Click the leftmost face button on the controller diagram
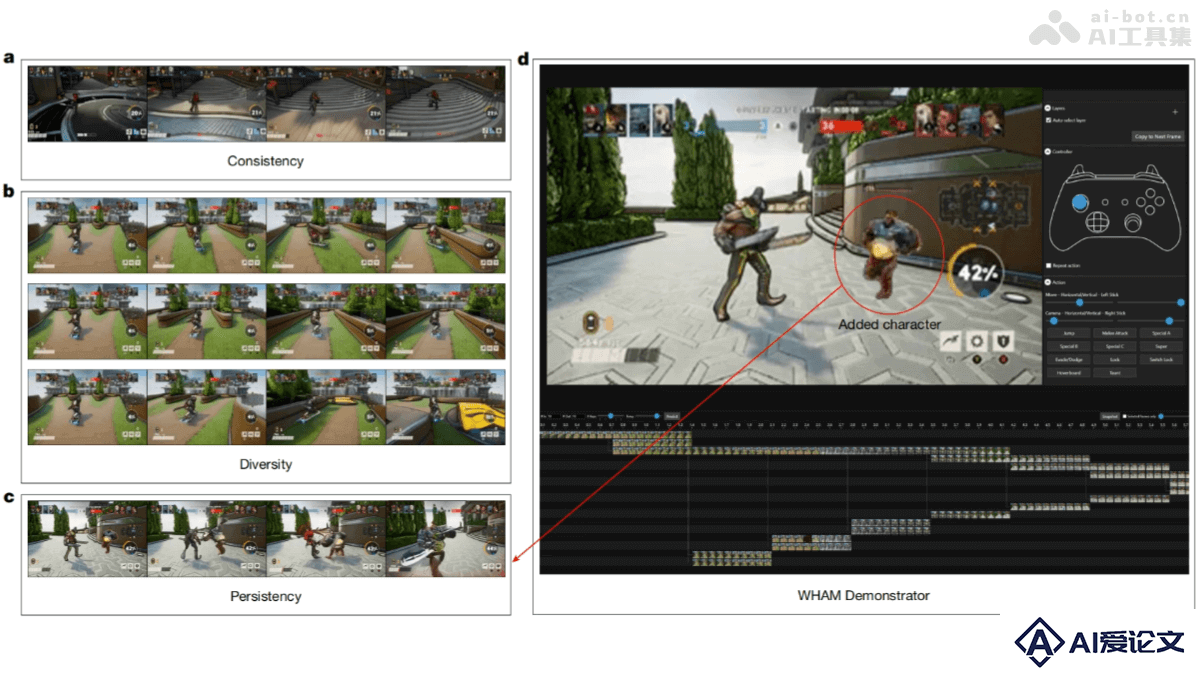The width and height of the screenshot is (1200, 675). pyautogui.click(x=1141, y=201)
